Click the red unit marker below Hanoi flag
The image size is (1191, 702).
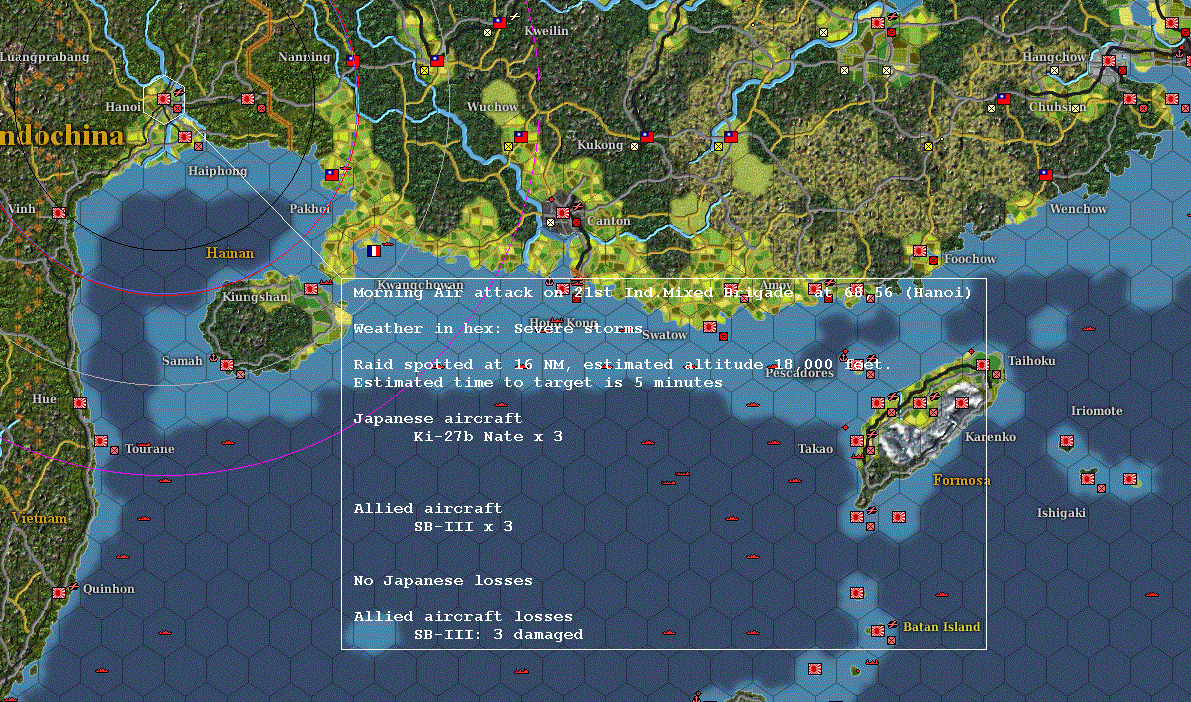[177, 109]
